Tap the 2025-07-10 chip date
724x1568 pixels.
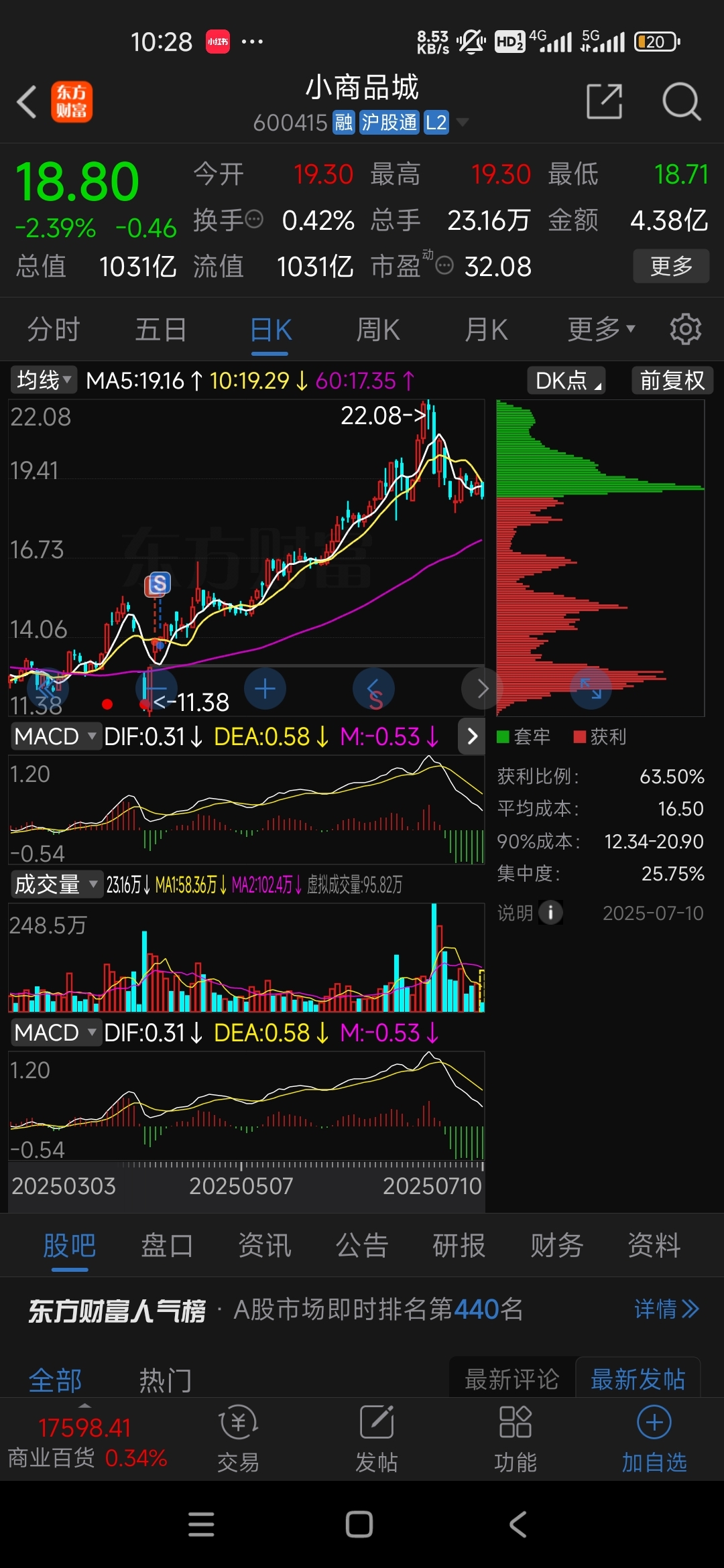[x=653, y=913]
